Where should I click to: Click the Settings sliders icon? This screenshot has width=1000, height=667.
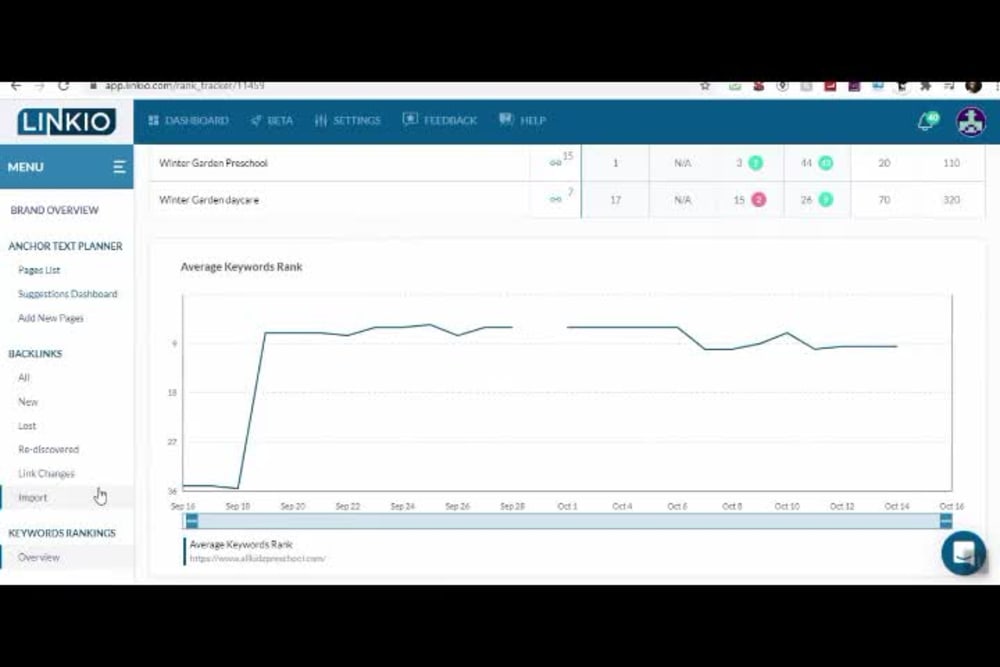321,121
